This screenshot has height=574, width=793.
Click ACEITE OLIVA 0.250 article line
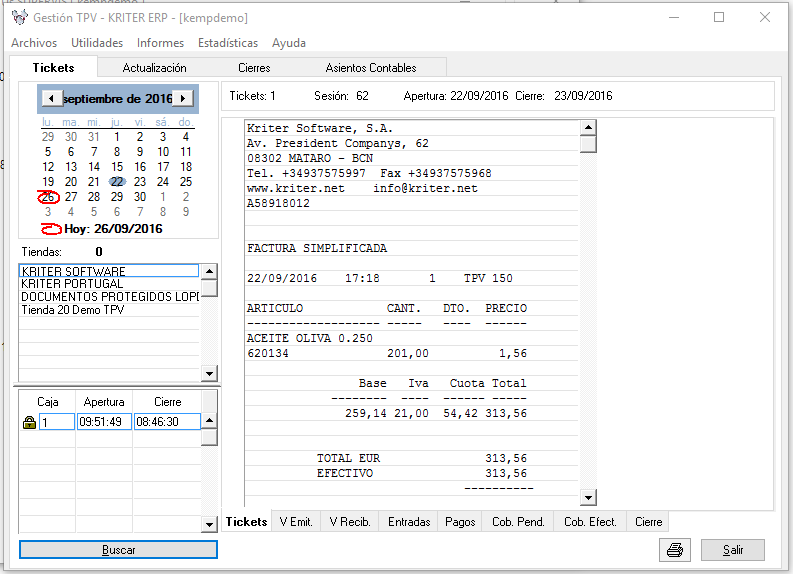pos(310,338)
